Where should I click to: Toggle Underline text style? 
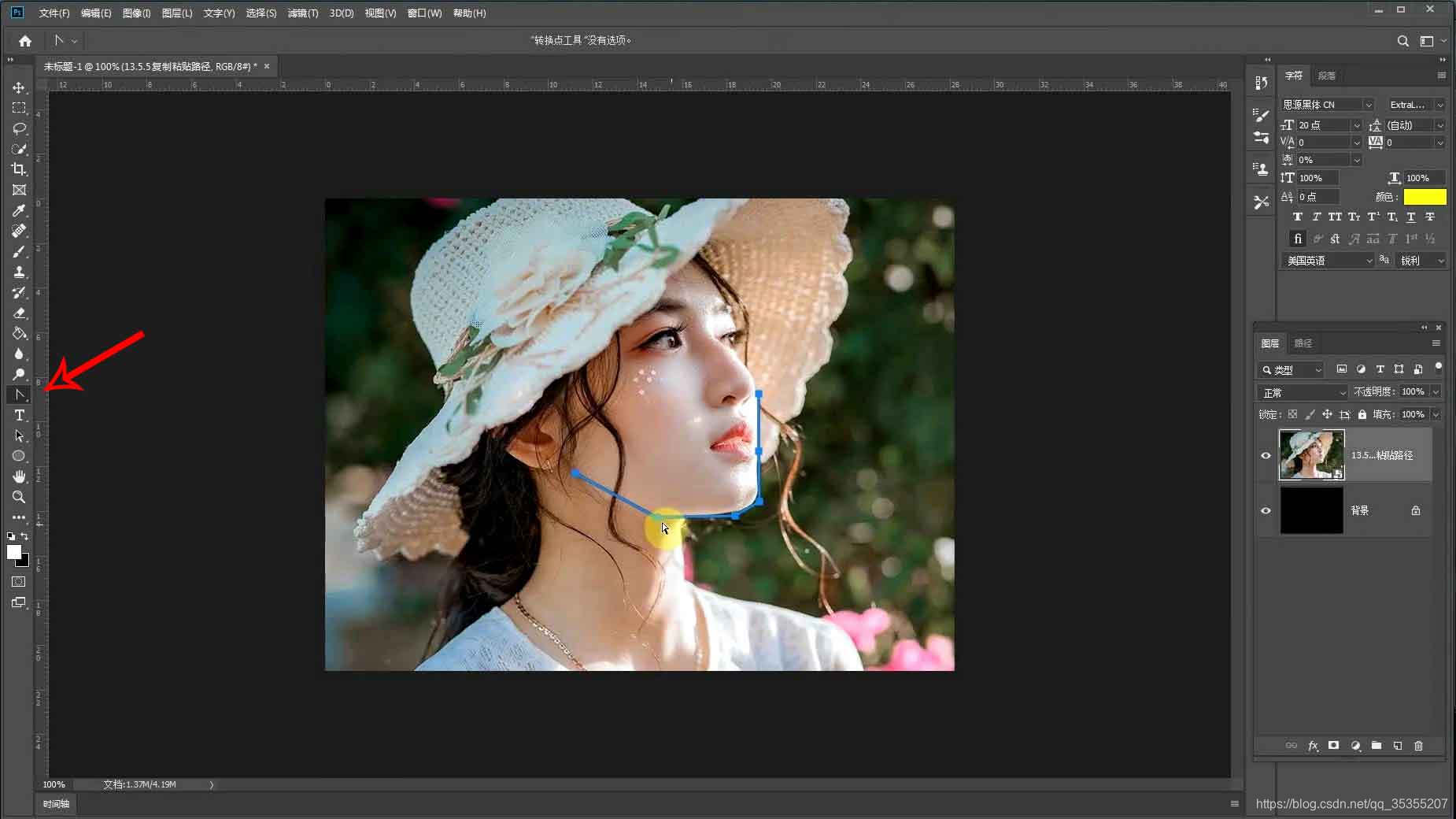(1411, 217)
